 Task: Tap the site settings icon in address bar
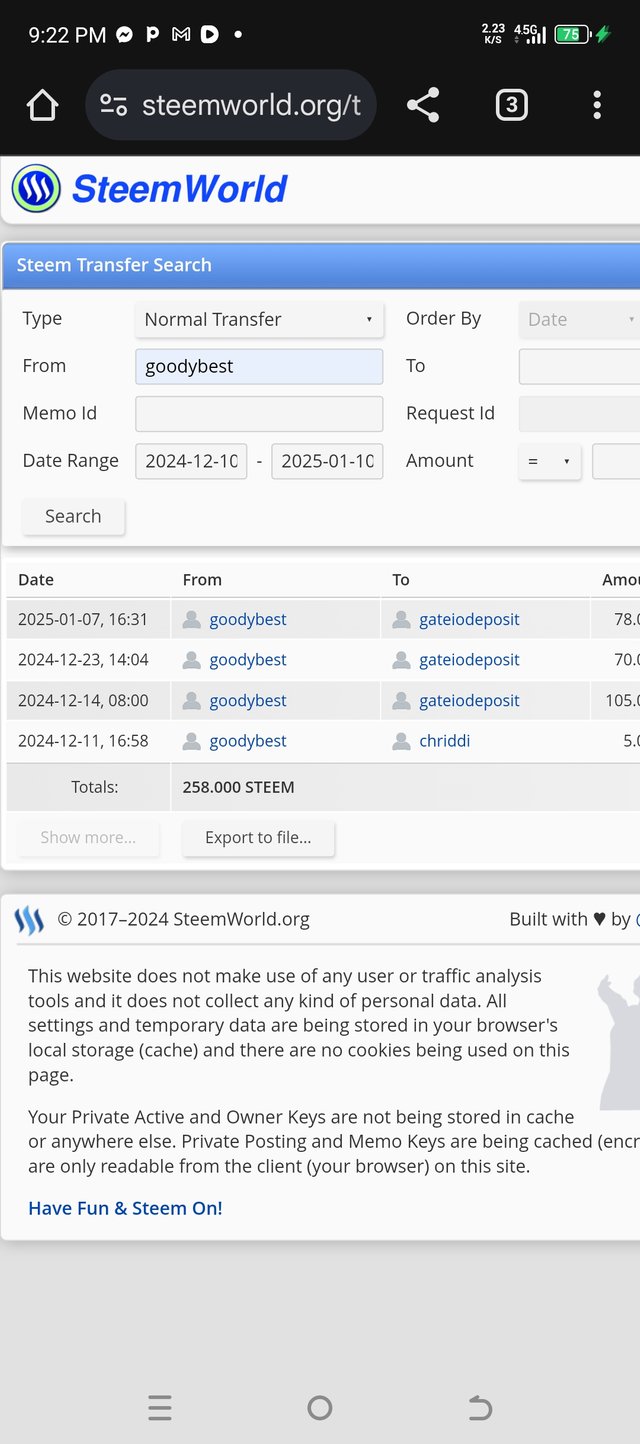point(114,105)
